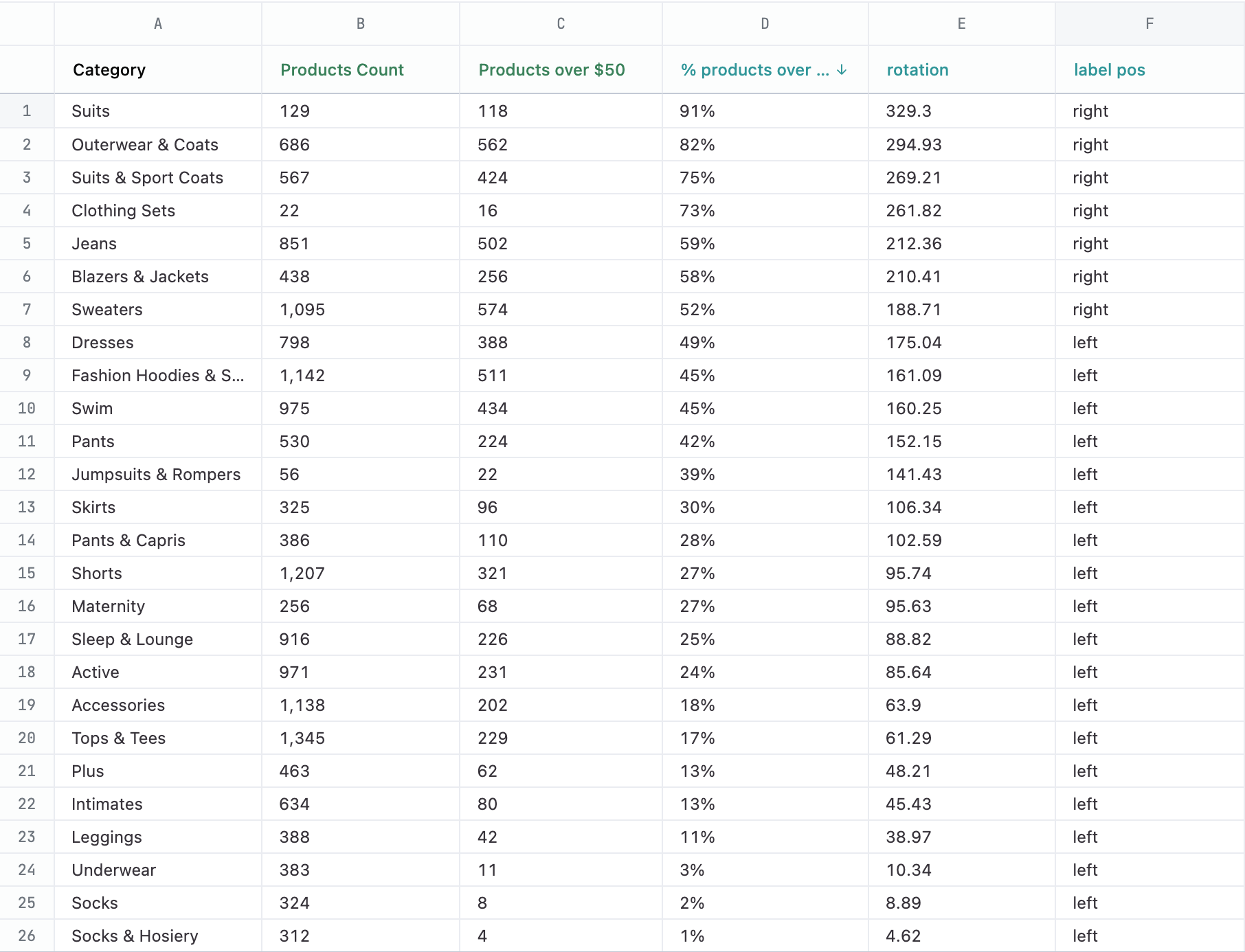Select row number 13

pos(27,508)
